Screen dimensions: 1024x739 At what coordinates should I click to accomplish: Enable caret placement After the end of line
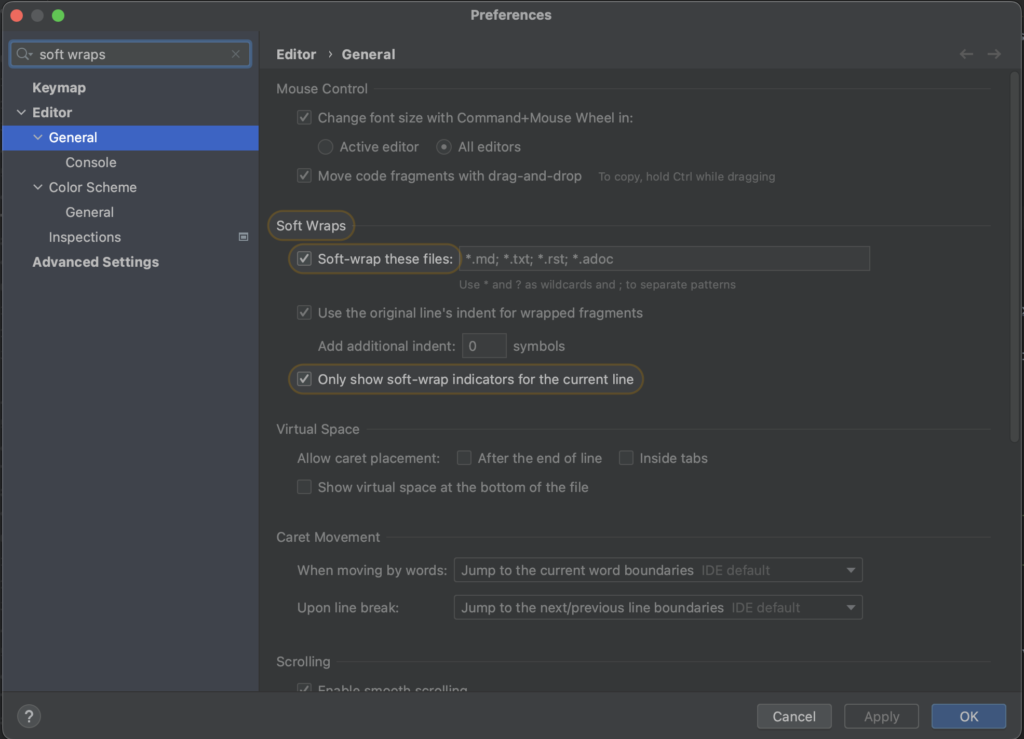pyautogui.click(x=464, y=457)
